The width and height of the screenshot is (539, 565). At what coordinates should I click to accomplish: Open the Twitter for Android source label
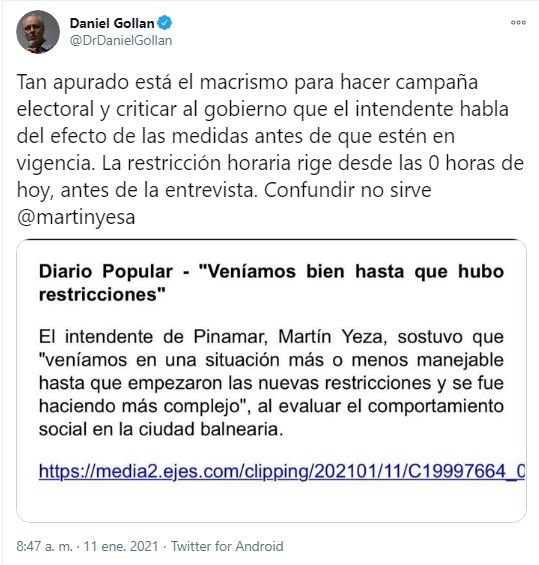coord(227,546)
